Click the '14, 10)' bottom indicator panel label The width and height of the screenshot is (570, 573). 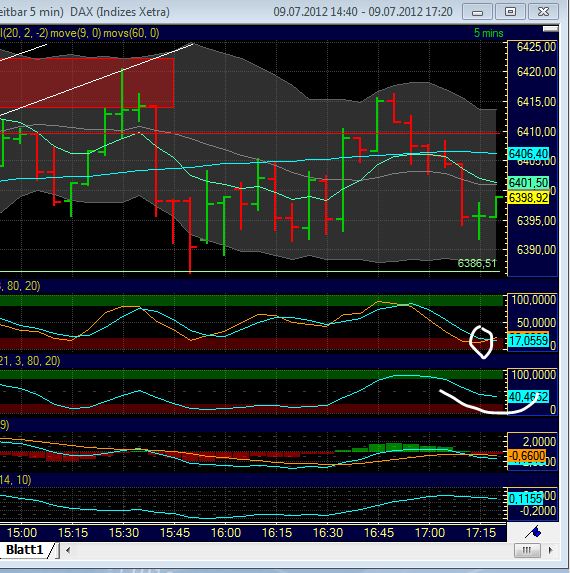click(15, 480)
